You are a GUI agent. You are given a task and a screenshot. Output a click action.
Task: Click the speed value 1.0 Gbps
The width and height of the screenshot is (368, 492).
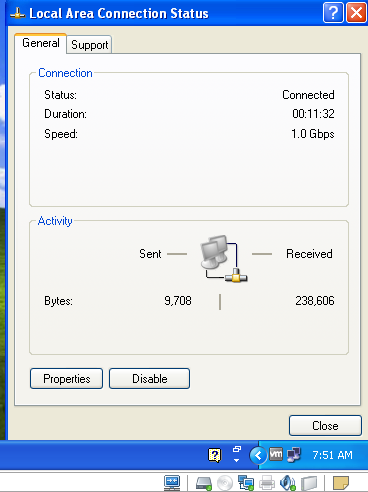tap(313, 134)
